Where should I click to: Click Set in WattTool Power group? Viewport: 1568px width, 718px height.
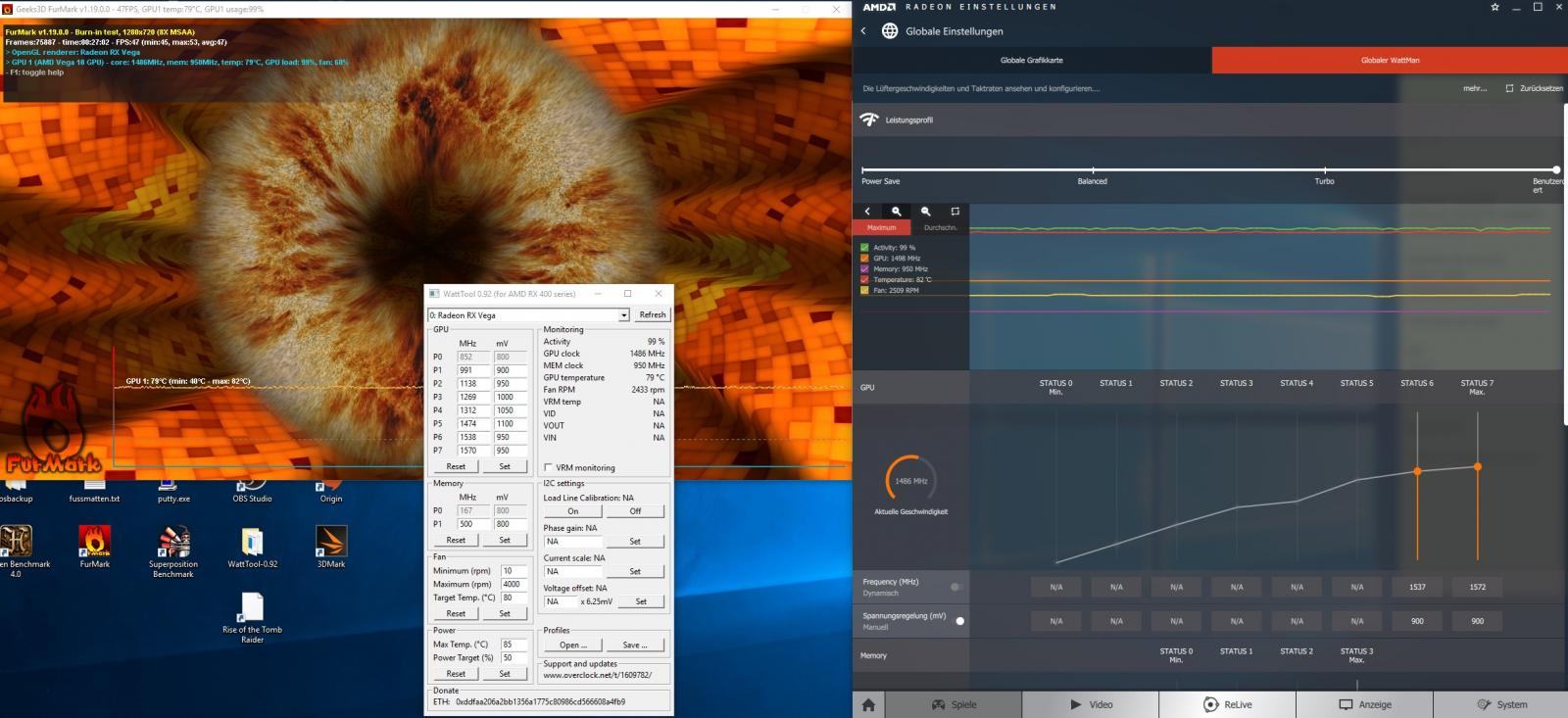(505, 673)
